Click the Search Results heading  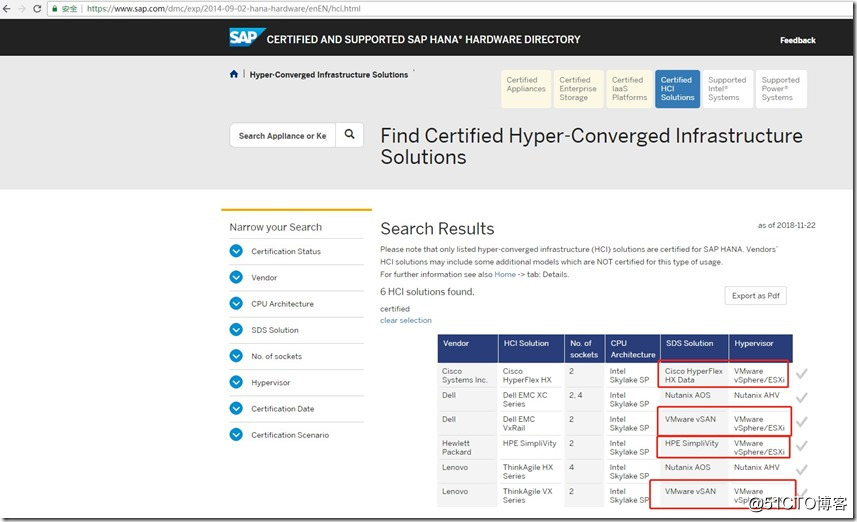pos(437,228)
